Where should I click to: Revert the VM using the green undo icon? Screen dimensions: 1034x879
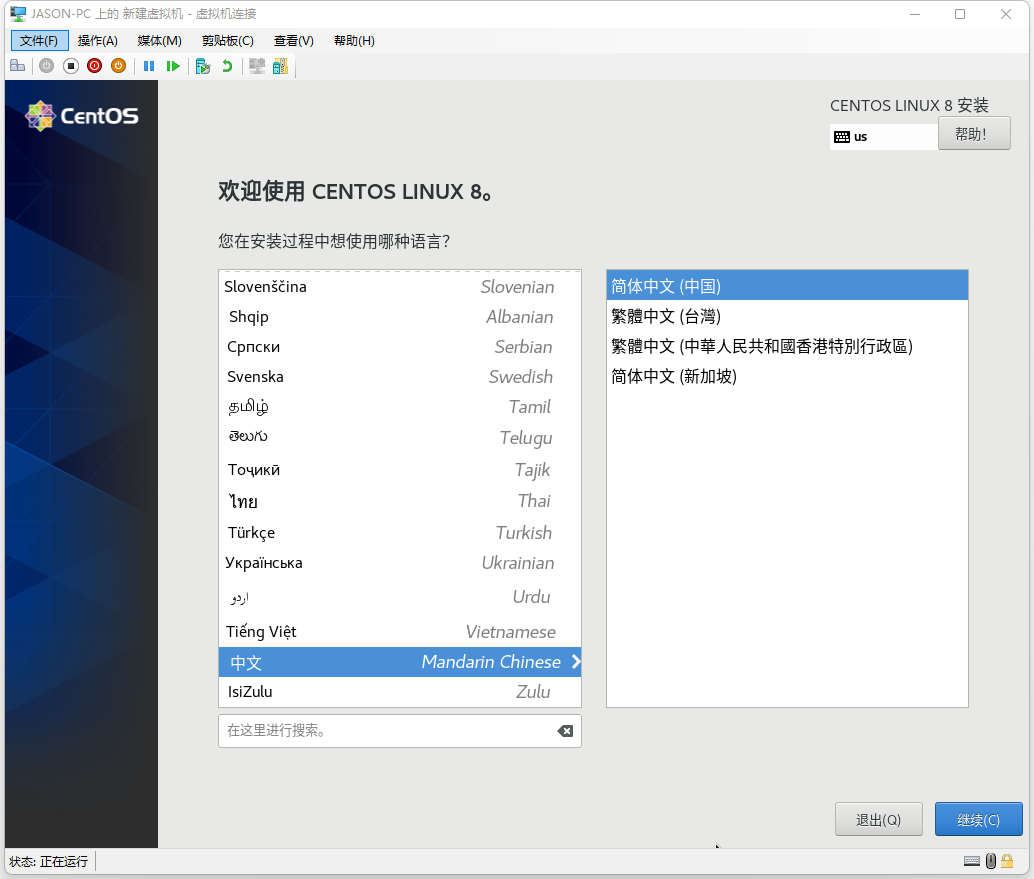[228, 65]
